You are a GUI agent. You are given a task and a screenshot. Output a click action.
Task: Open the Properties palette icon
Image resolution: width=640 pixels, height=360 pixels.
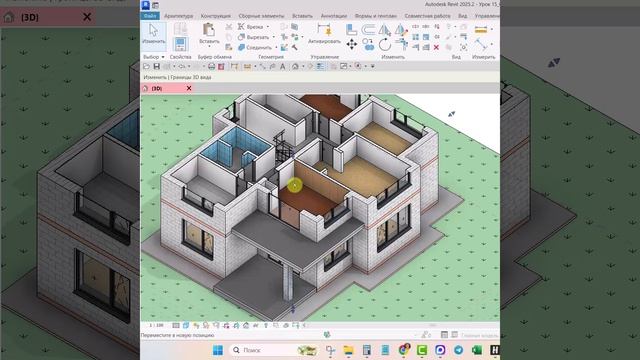(x=180, y=43)
